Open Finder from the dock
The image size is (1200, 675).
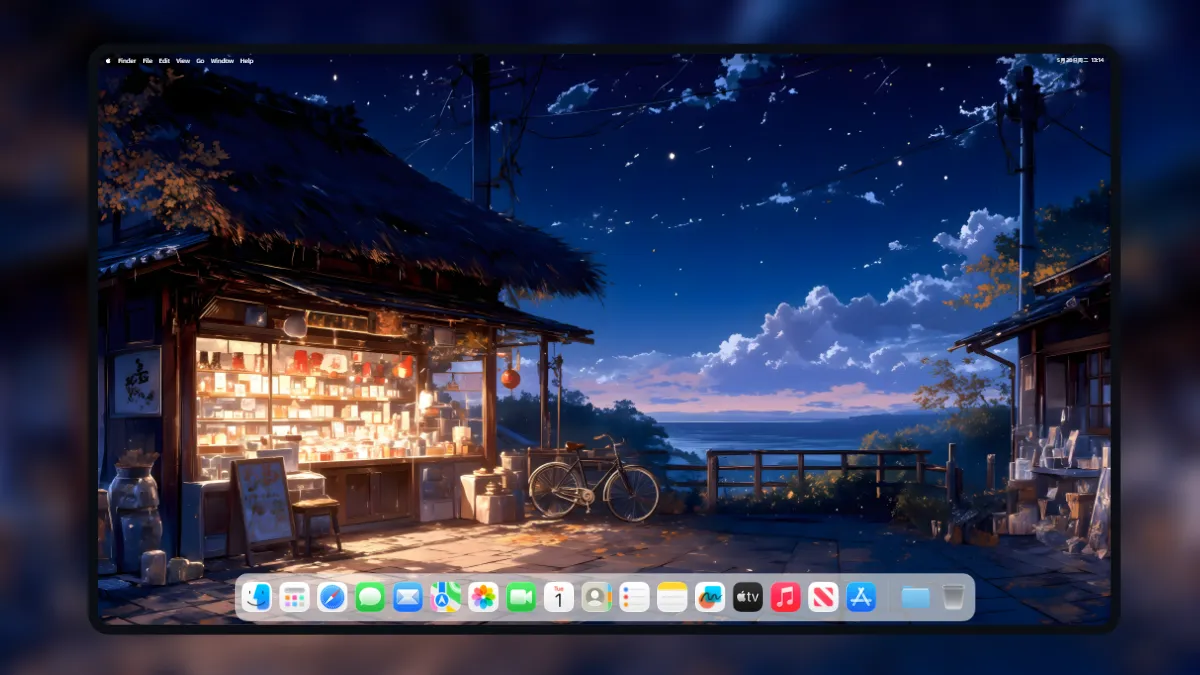pos(257,597)
